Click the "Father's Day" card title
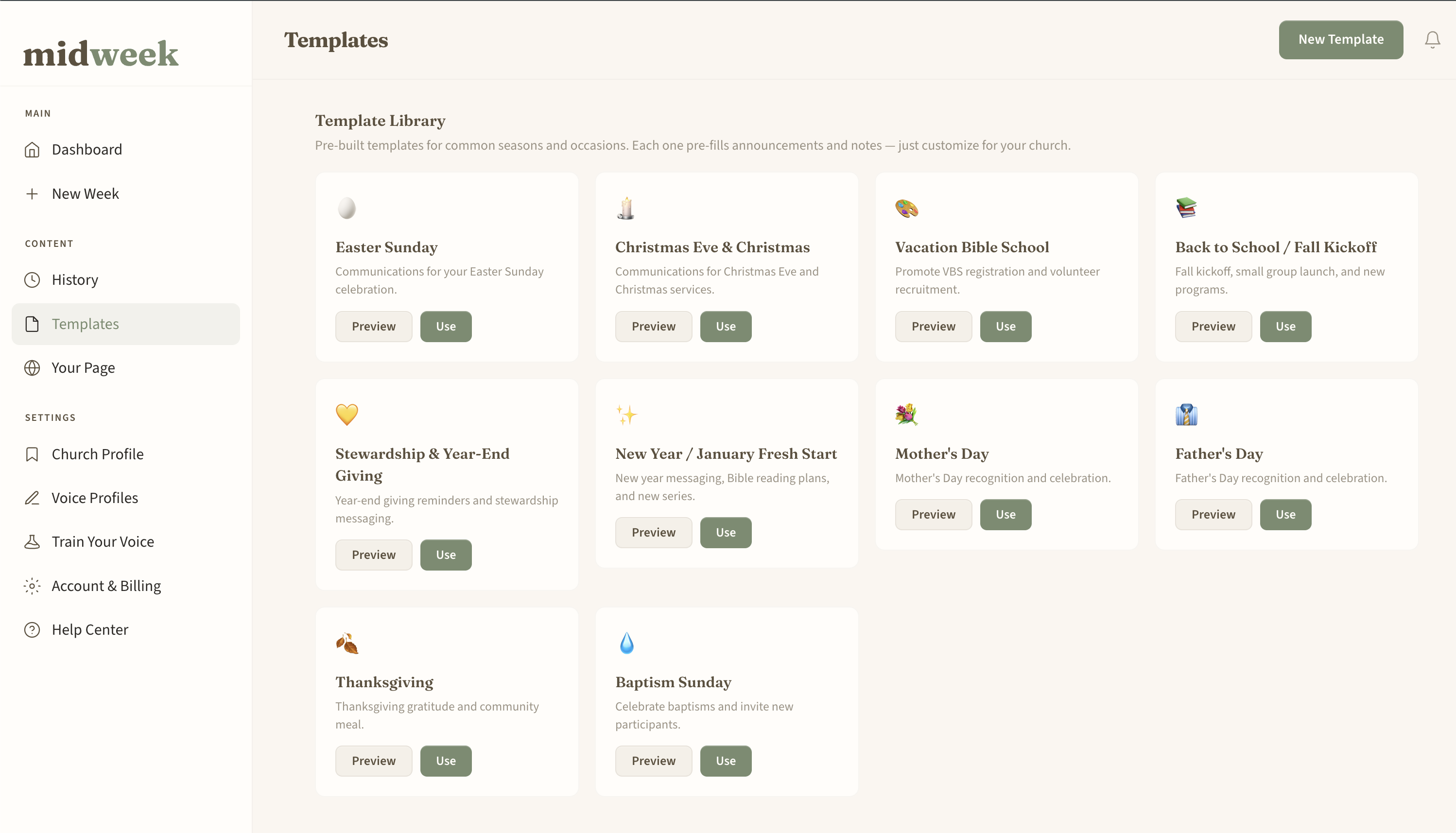The height and width of the screenshot is (833, 1456). pyautogui.click(x=1218, y=454)
